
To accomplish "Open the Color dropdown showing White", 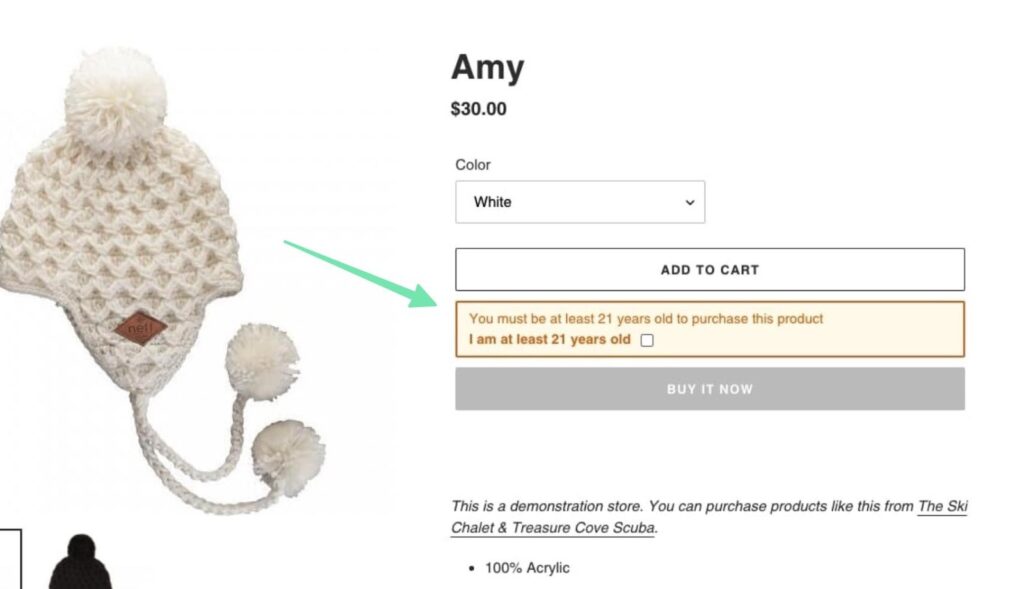I will coord(579,202).
